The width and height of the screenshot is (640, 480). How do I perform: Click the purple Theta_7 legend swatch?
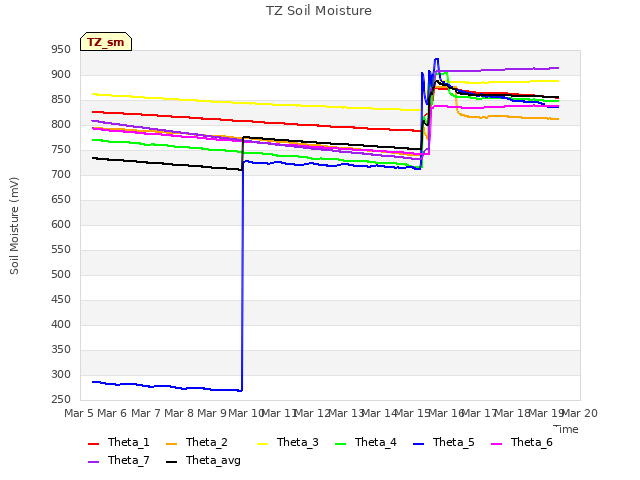tap(93, 462)
